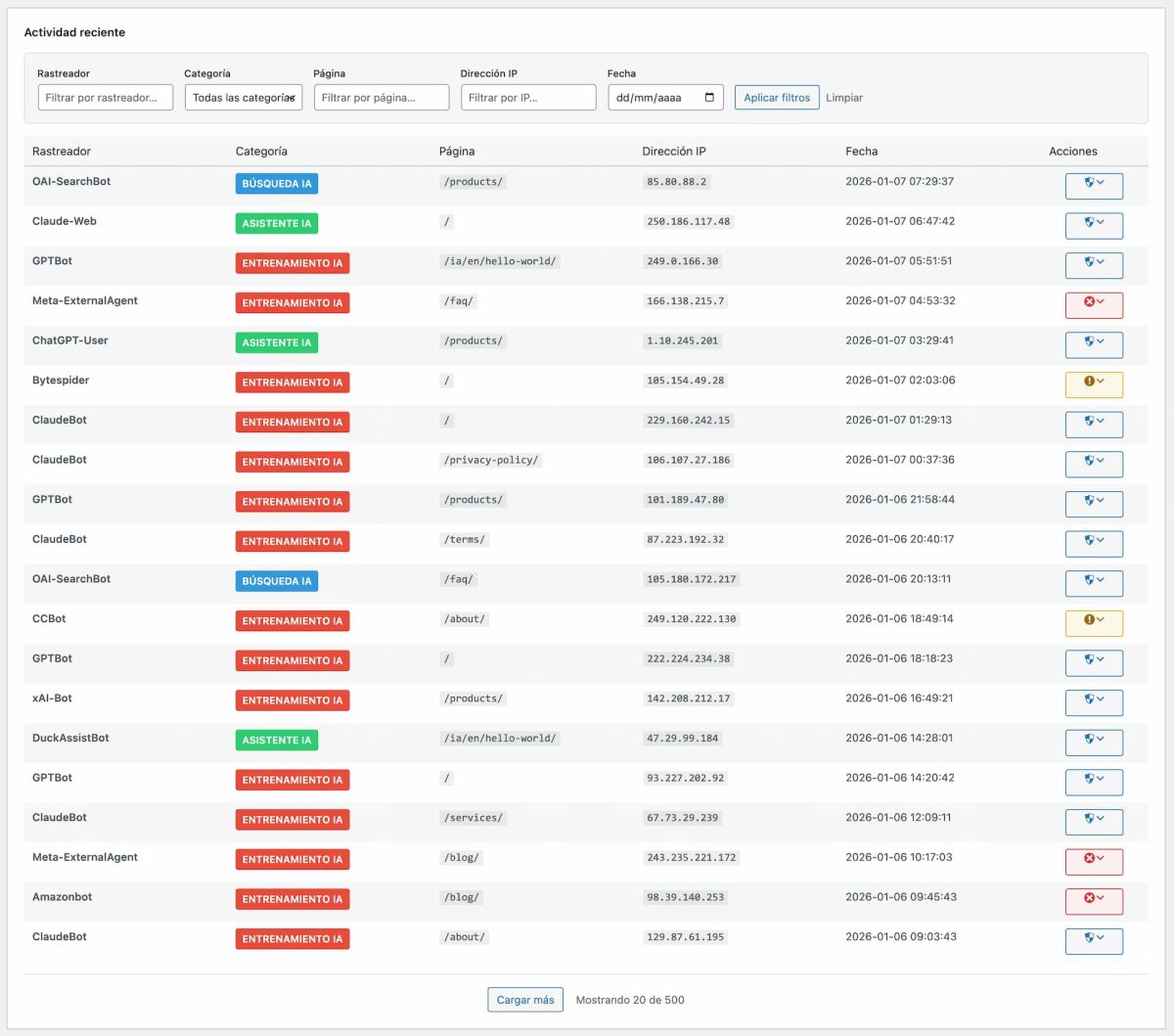The height and width of the screenshot is (1036, 1174).
Task: Expand the Categoría dropdown filter
Action: pos(243,98)
